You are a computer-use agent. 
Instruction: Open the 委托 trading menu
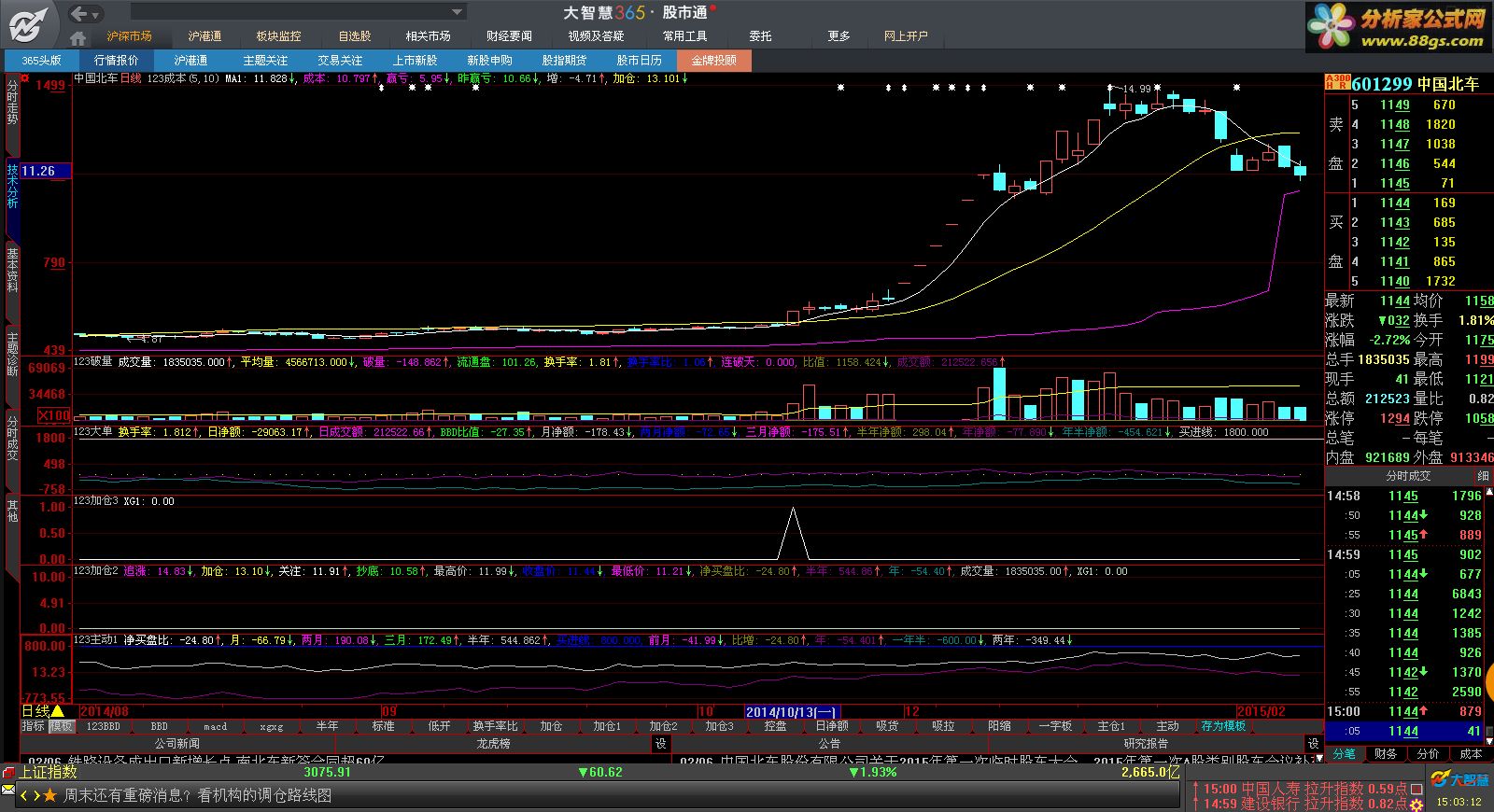click(760, 36)
